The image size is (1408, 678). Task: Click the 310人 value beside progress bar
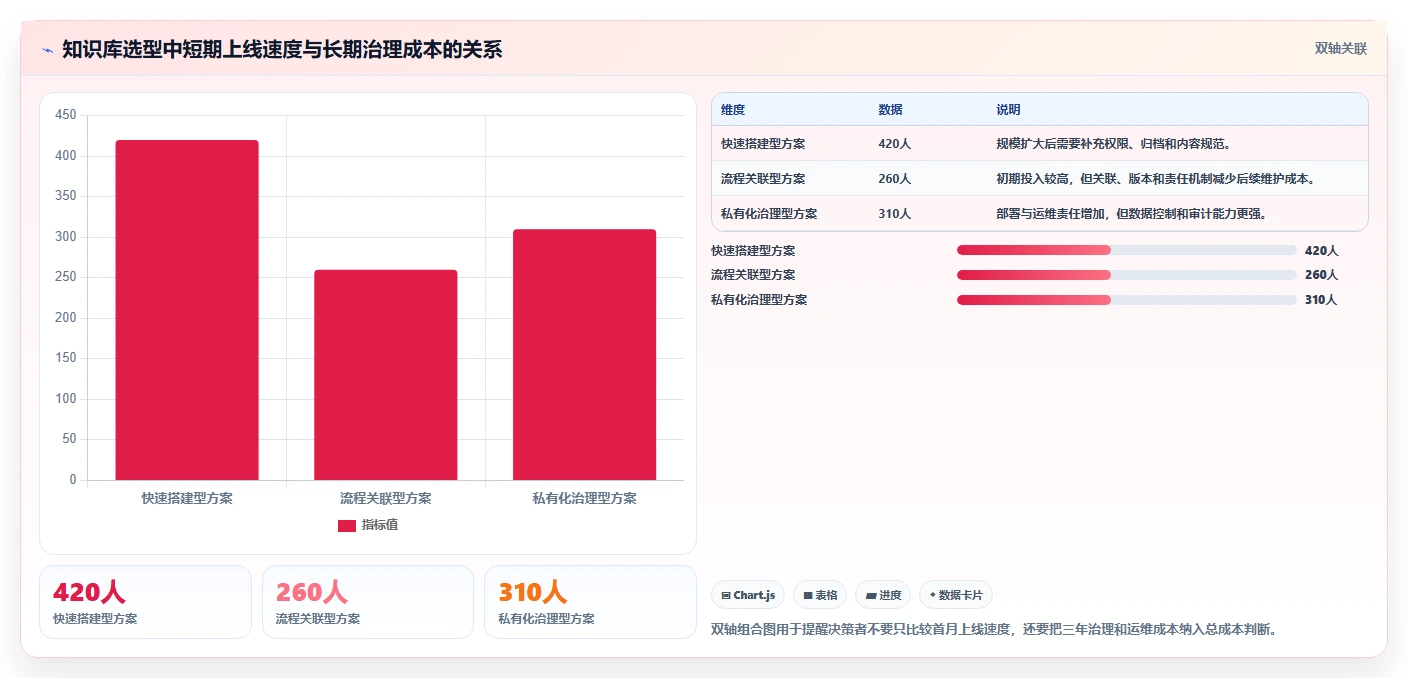[1321, 299]
